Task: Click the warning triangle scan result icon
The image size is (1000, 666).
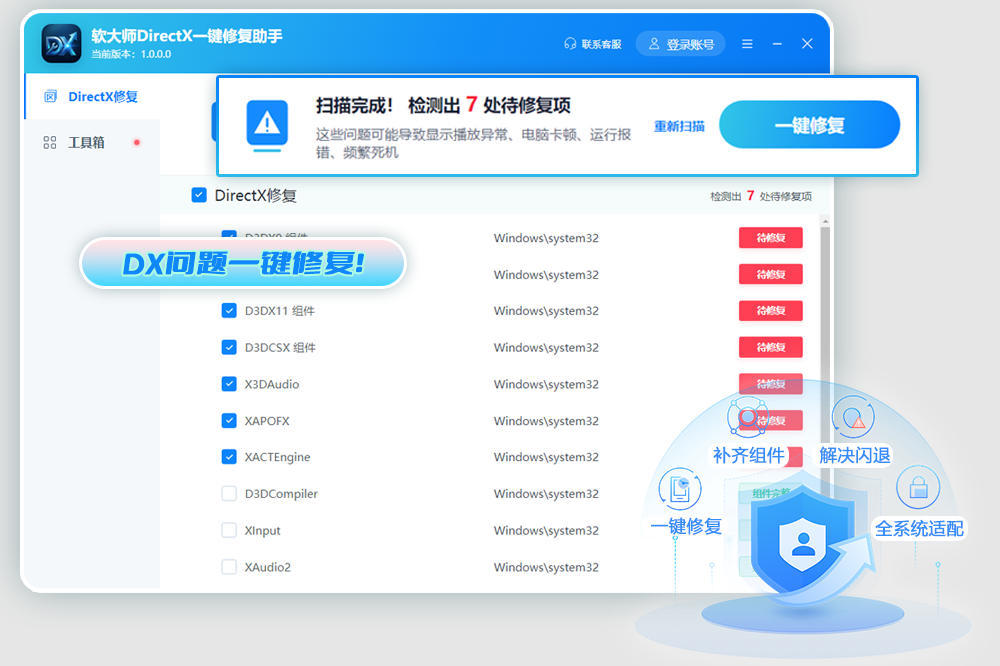Action: (x=267, y=124)
